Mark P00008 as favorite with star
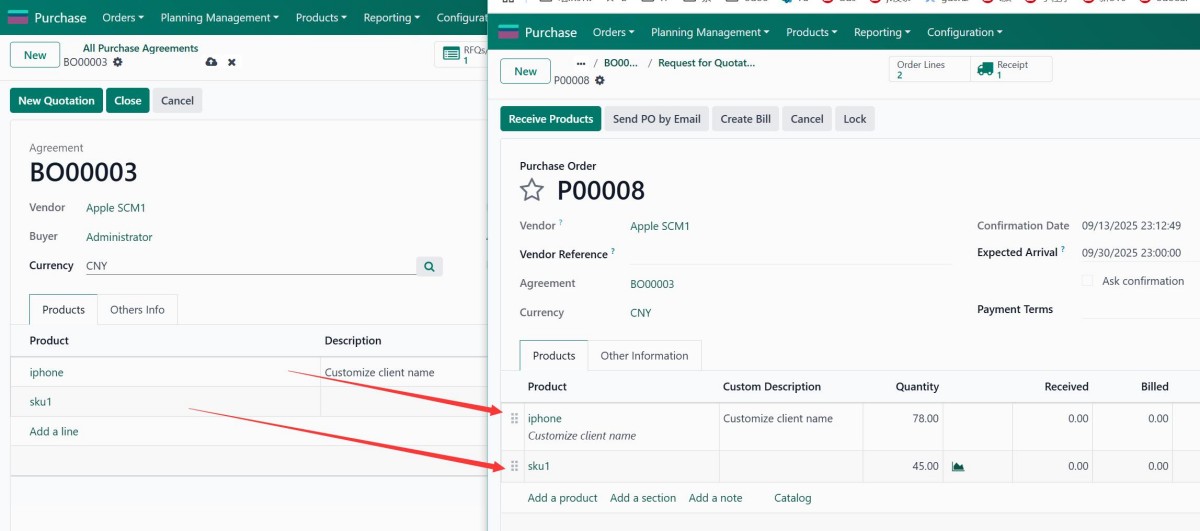The image size is (1200, 531). tap(532, 190)
